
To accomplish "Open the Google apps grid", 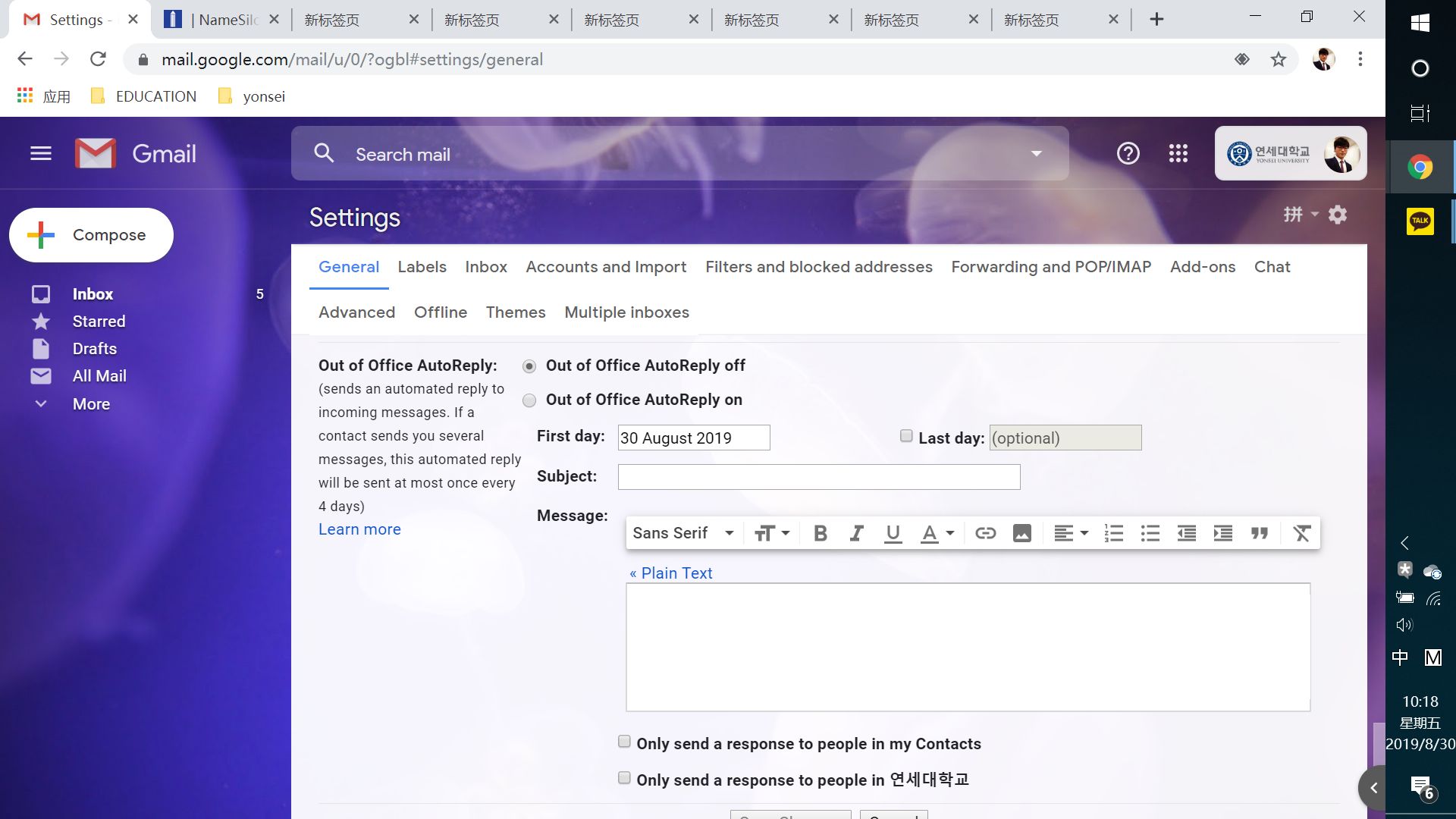I will click(1178, 154).
